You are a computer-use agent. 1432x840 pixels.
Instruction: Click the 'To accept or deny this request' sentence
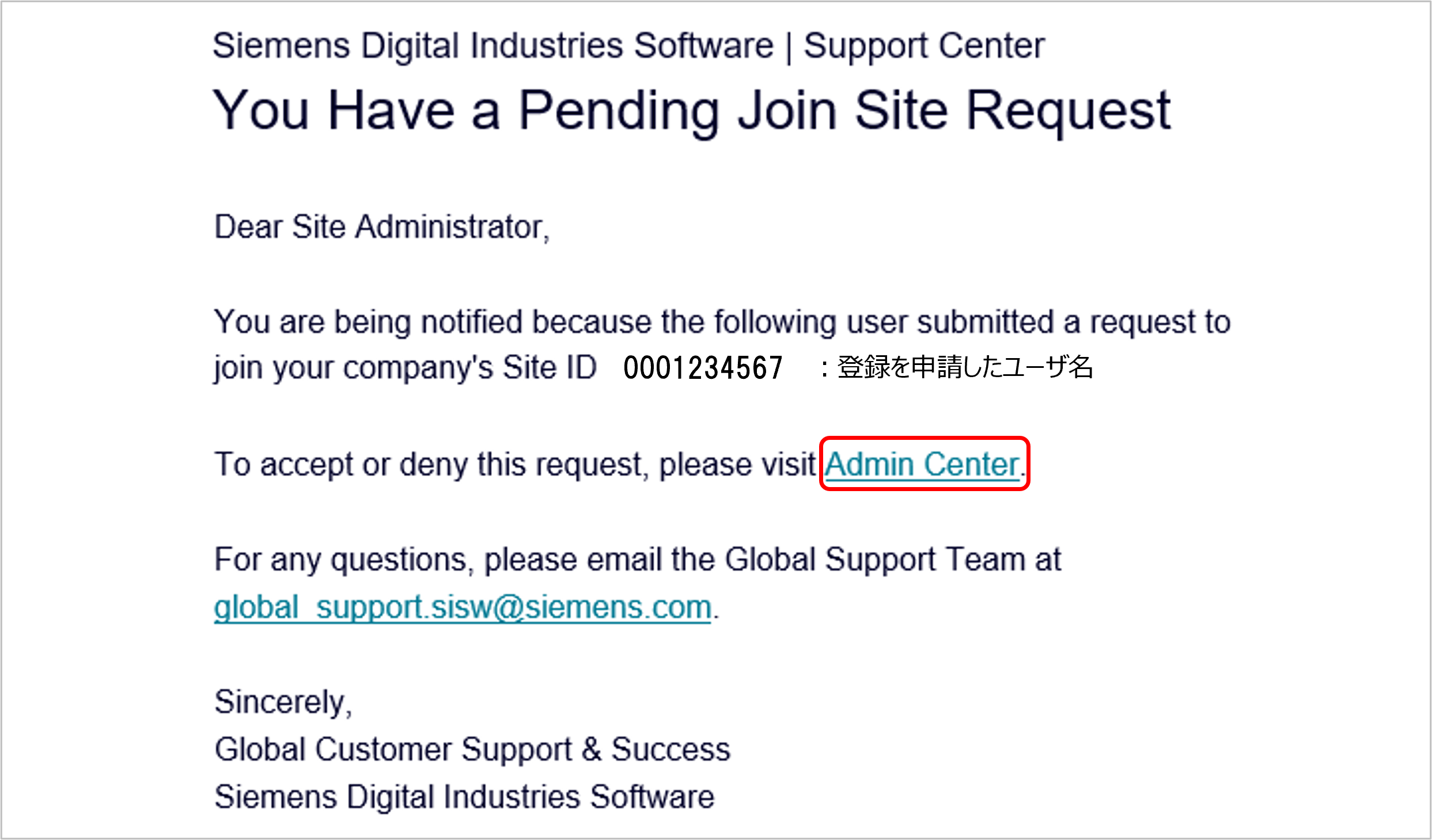(x=620, y=465)
